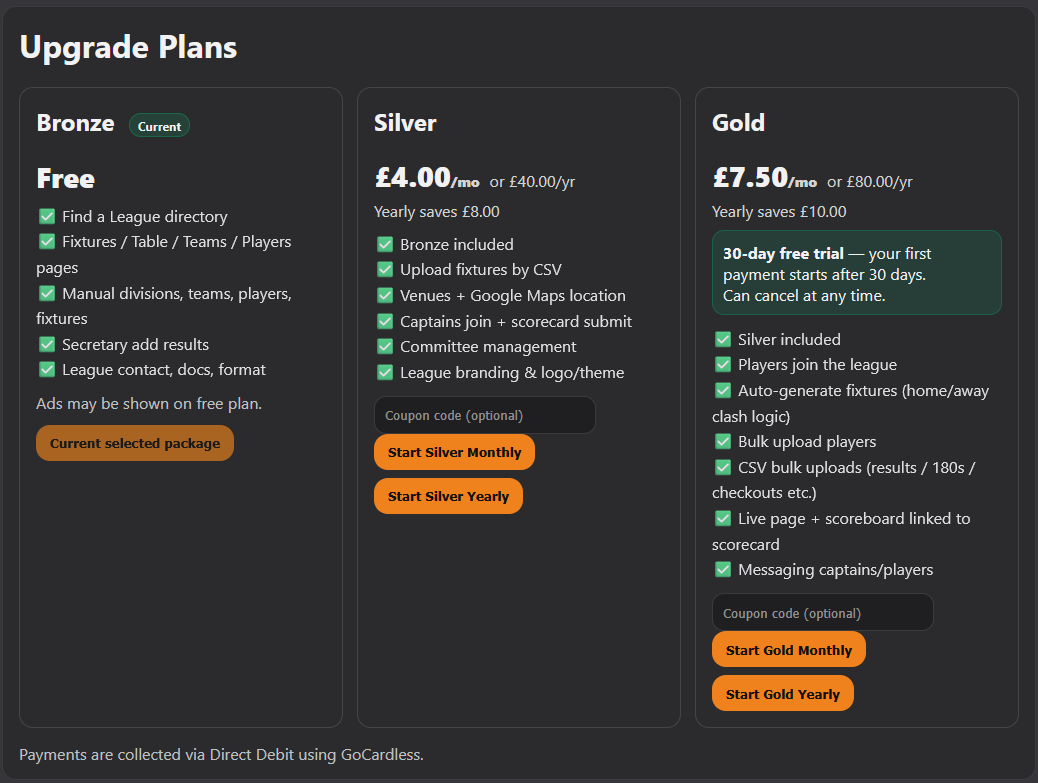Click checkmark beside Venues + Google Maps location

point(385,295)
